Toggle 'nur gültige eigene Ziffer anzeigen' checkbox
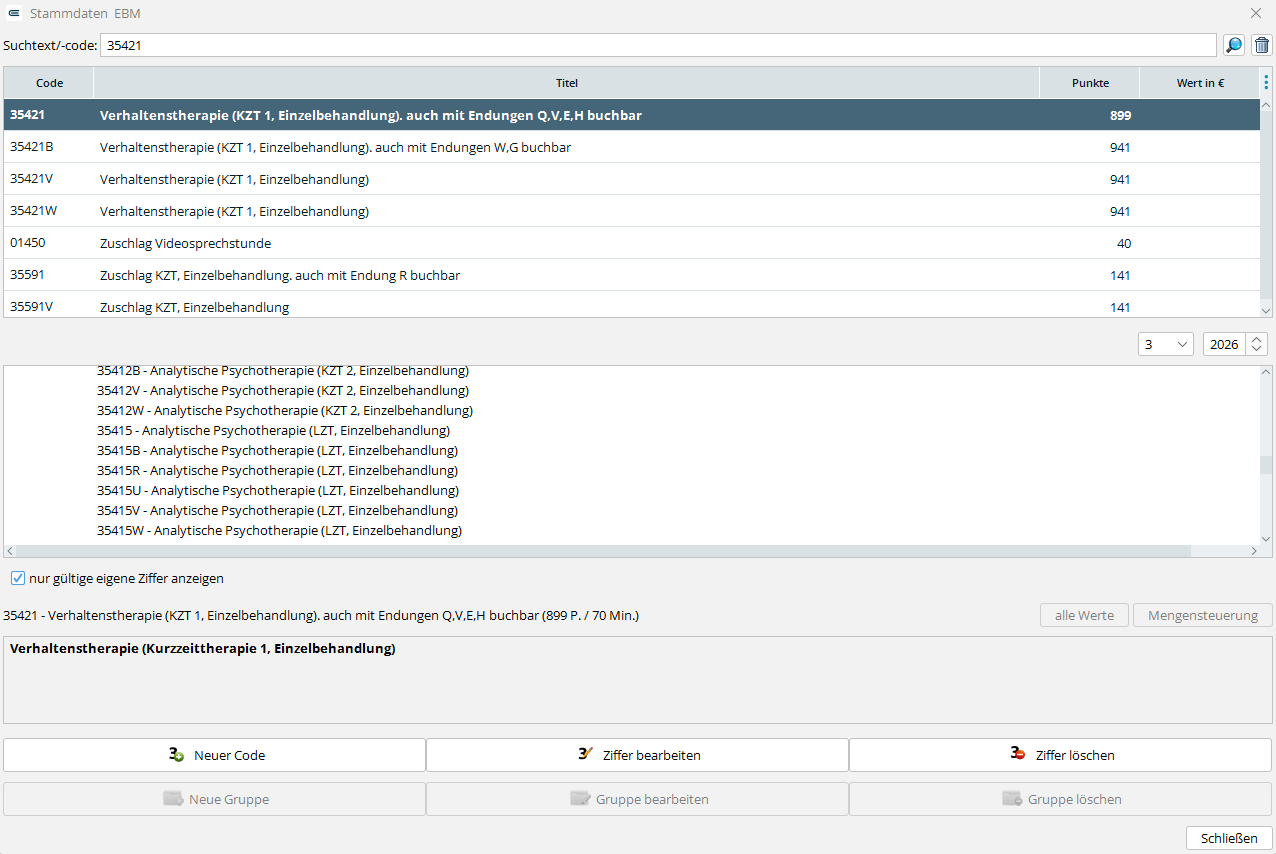Viewport: 1276px width, 854px height. point(18,578)
